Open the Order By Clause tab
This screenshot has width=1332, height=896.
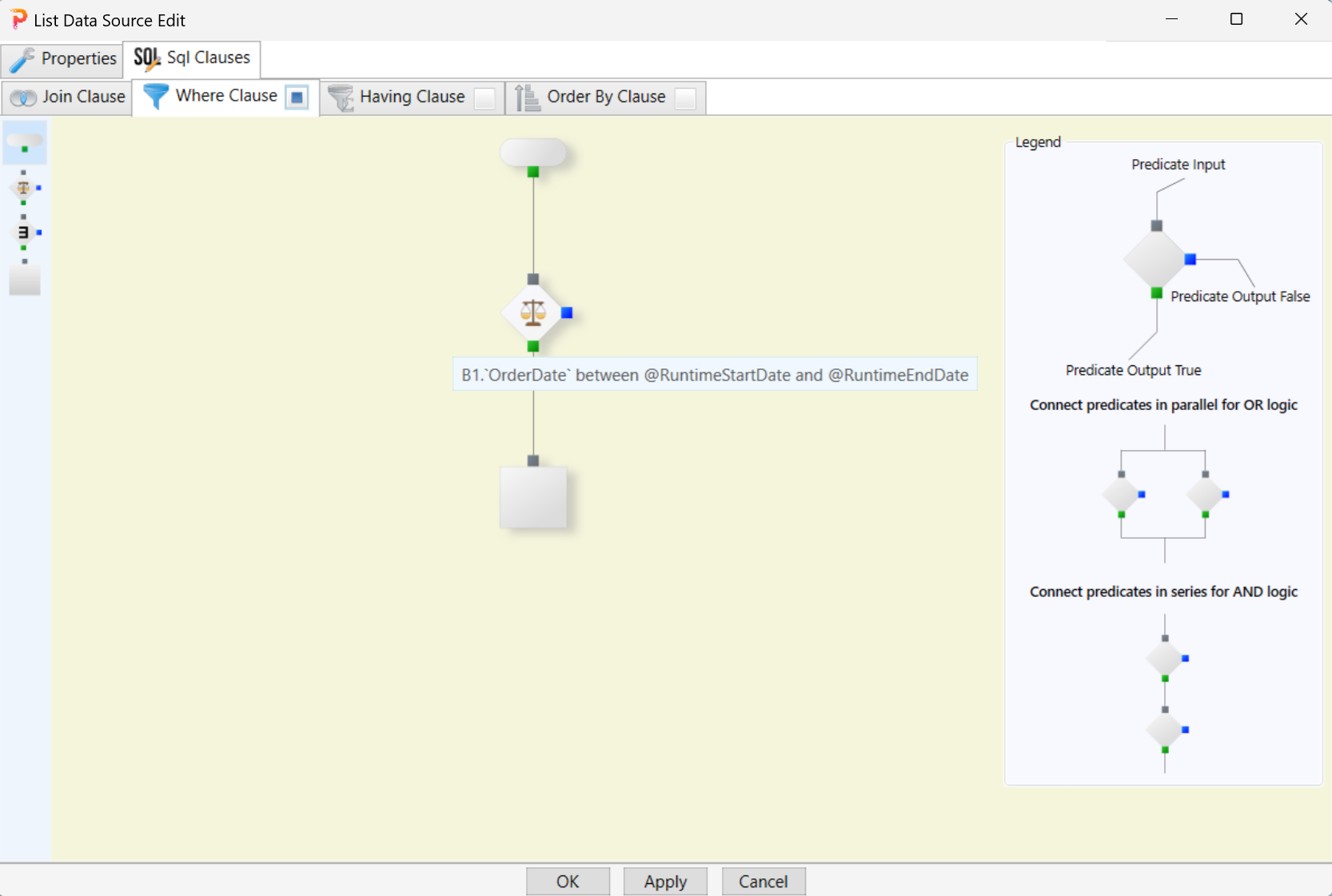click(606, 97)
